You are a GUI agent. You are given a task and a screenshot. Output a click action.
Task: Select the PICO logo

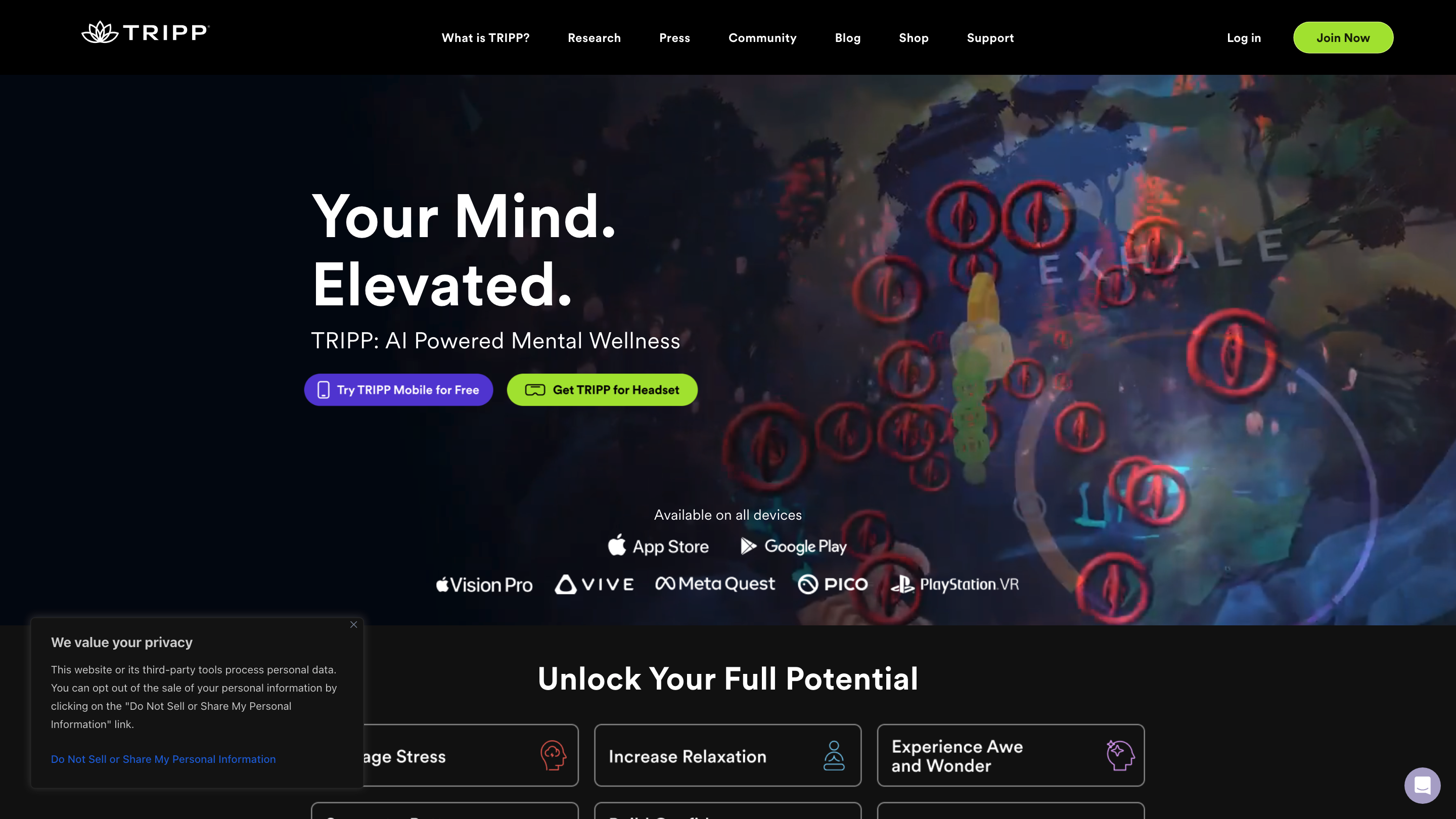(x=833, y=584)
